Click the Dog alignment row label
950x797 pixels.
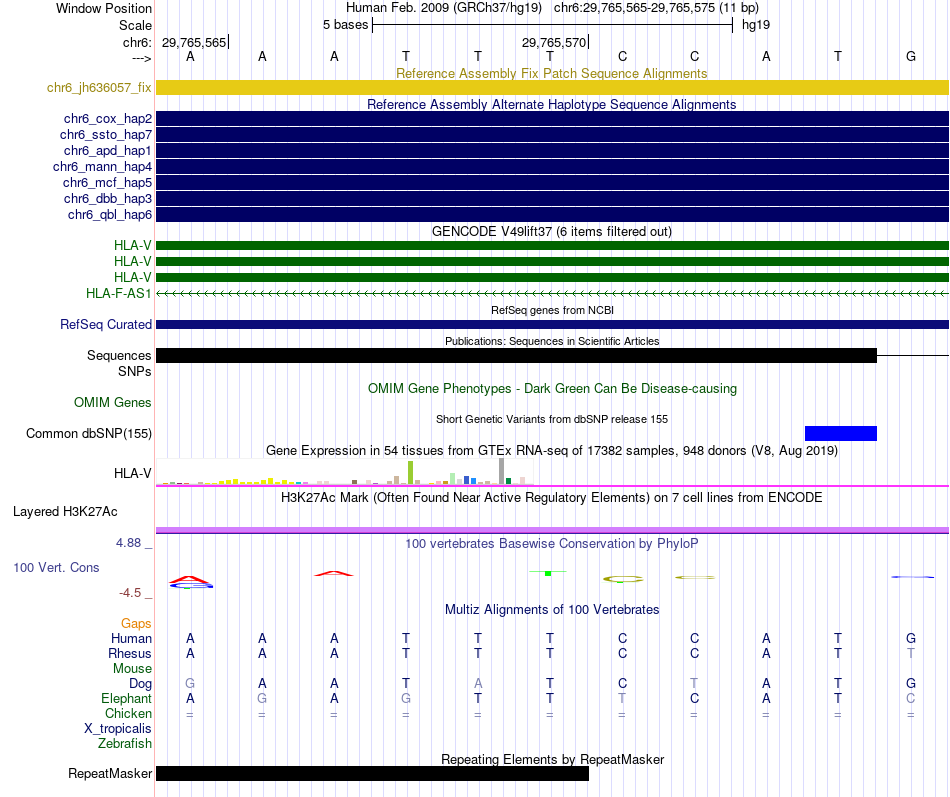click(140, 684)
